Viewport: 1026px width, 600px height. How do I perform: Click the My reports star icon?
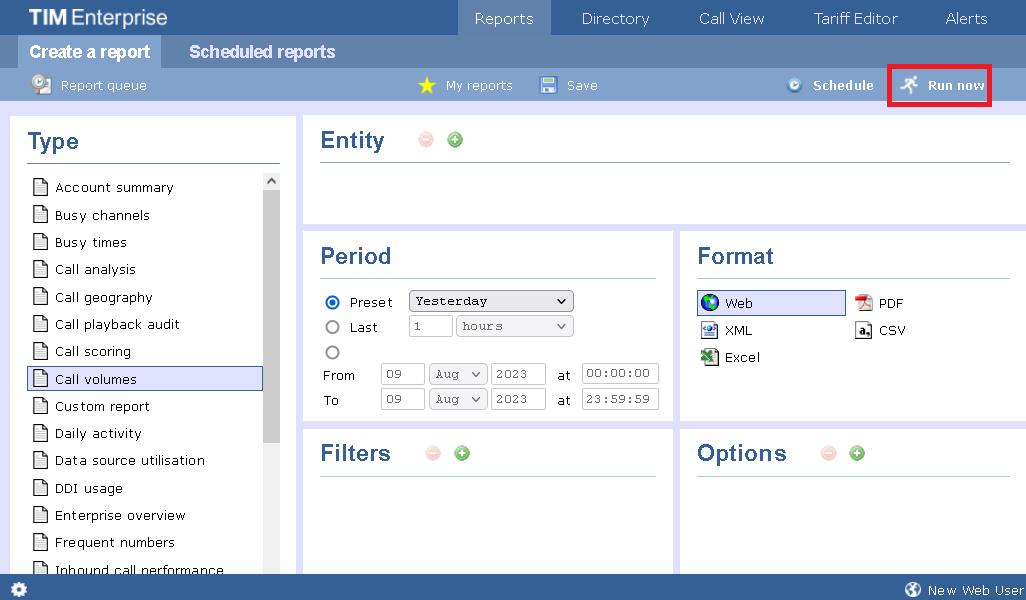pos(427,86)
